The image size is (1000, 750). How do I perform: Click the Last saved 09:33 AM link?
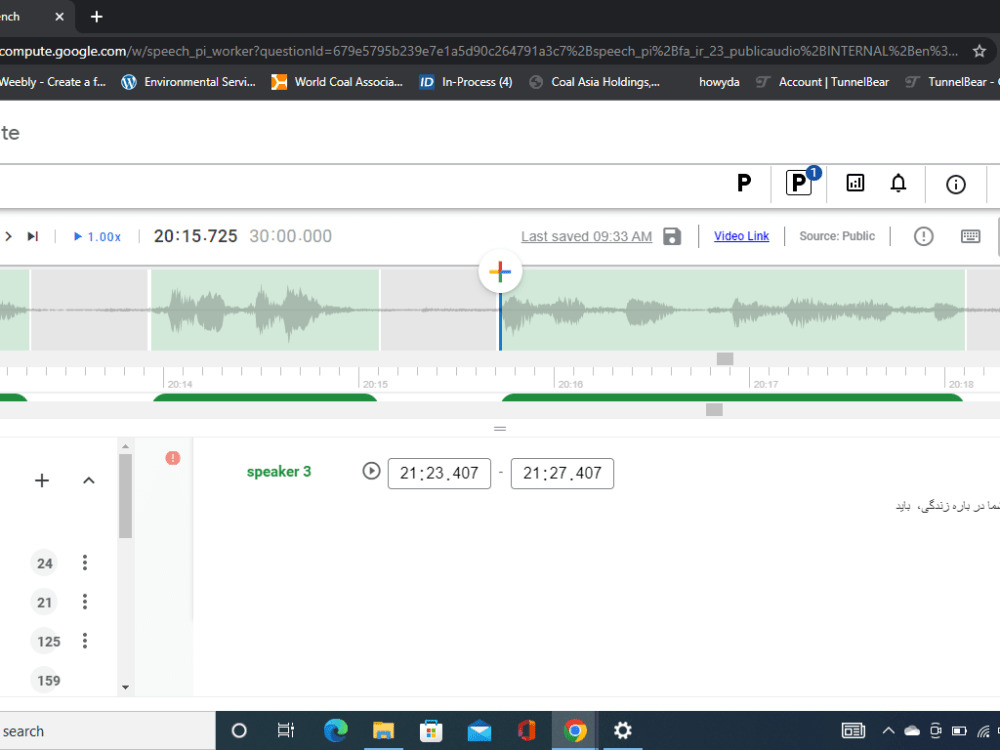(586, 236)
